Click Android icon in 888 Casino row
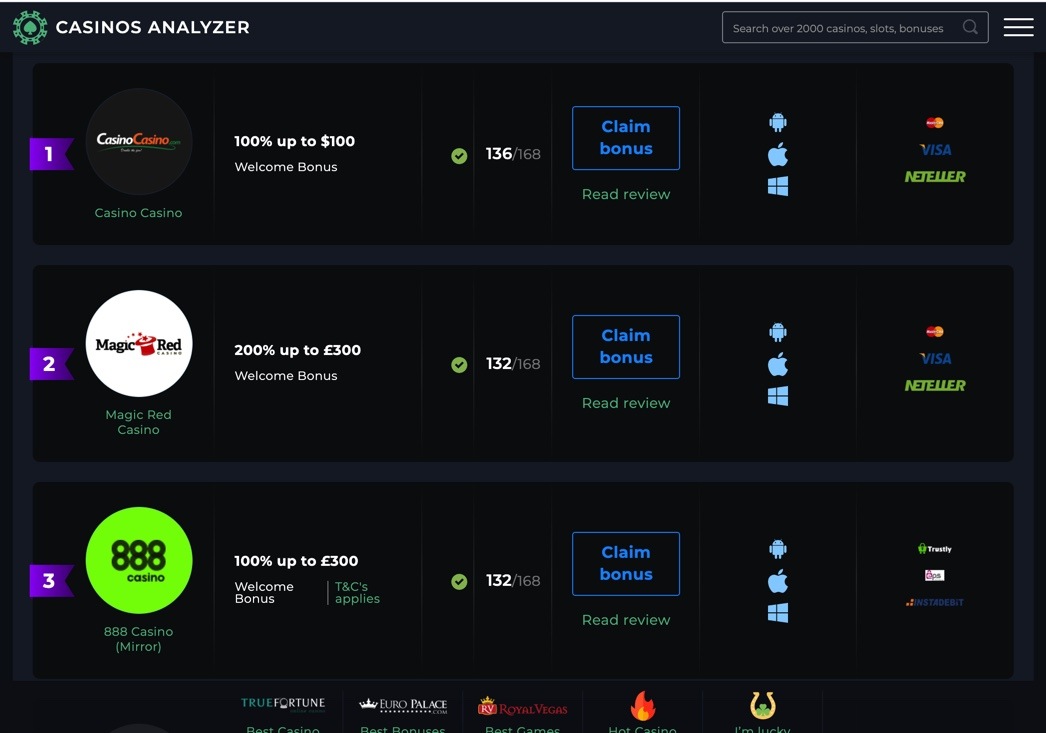This screenshot has height=733, width=1046. [778, 549]
